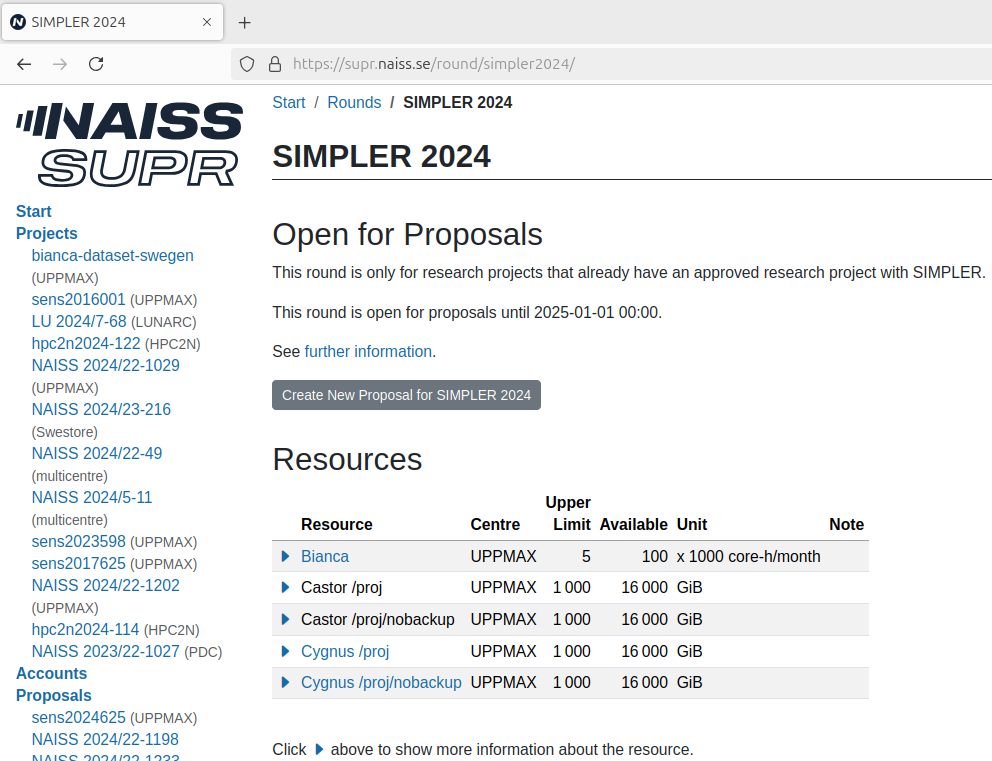Expand details for the Bianca resource
The image size is (992, 761).
285,556
